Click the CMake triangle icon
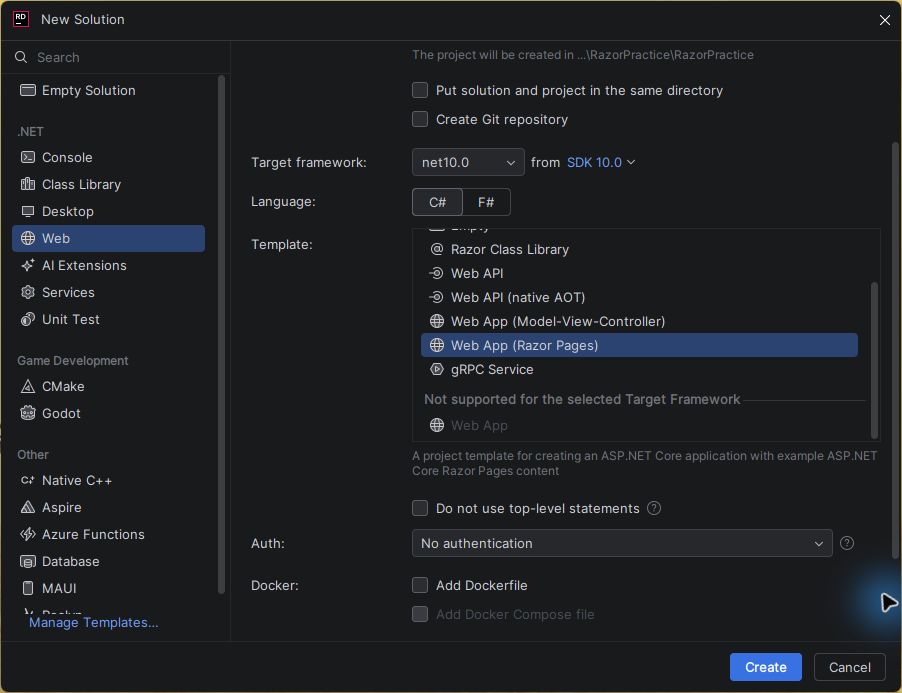Screen dimensions: 902x693 pyautogui.click(x=28, y=386)
